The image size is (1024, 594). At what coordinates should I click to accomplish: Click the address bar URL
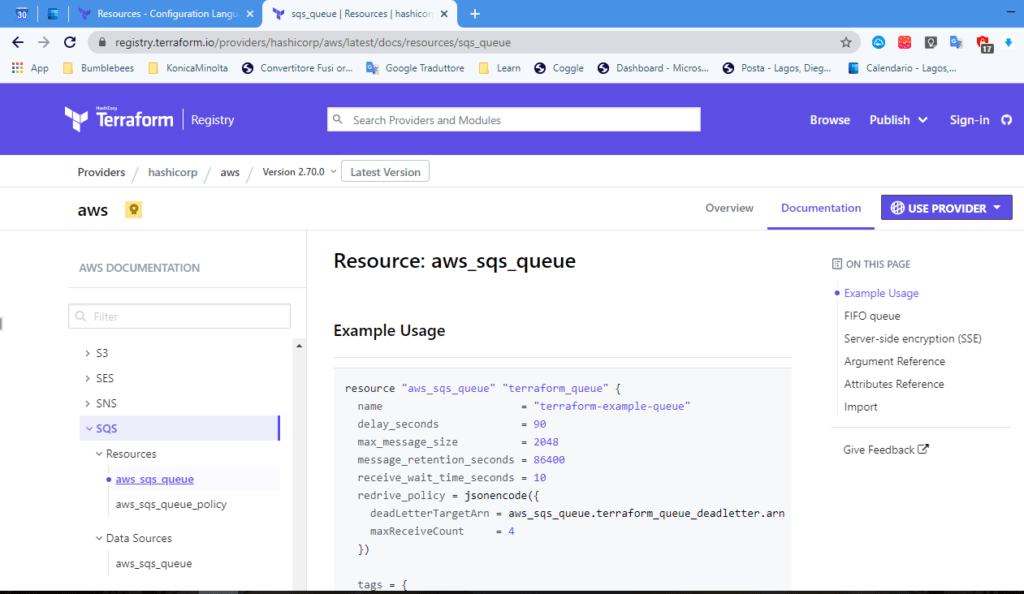click(x=313, y=42)
